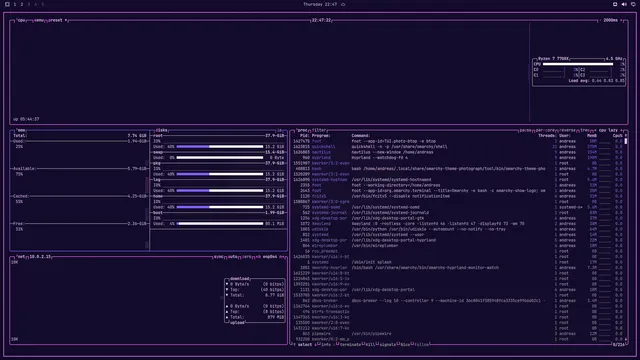Viewport: 640px width, 360px height.
Task: Click the User column header
Action: [564, 136]
